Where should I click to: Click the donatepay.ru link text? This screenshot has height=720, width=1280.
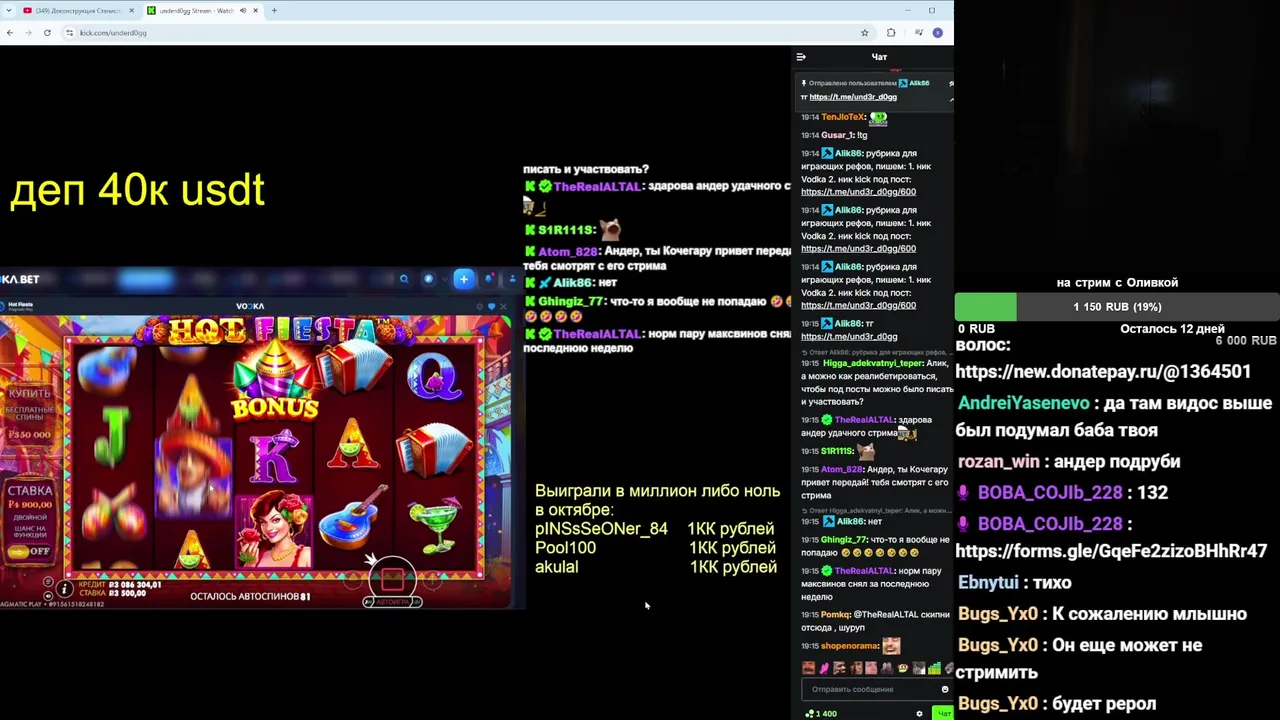pos(1103,371)
